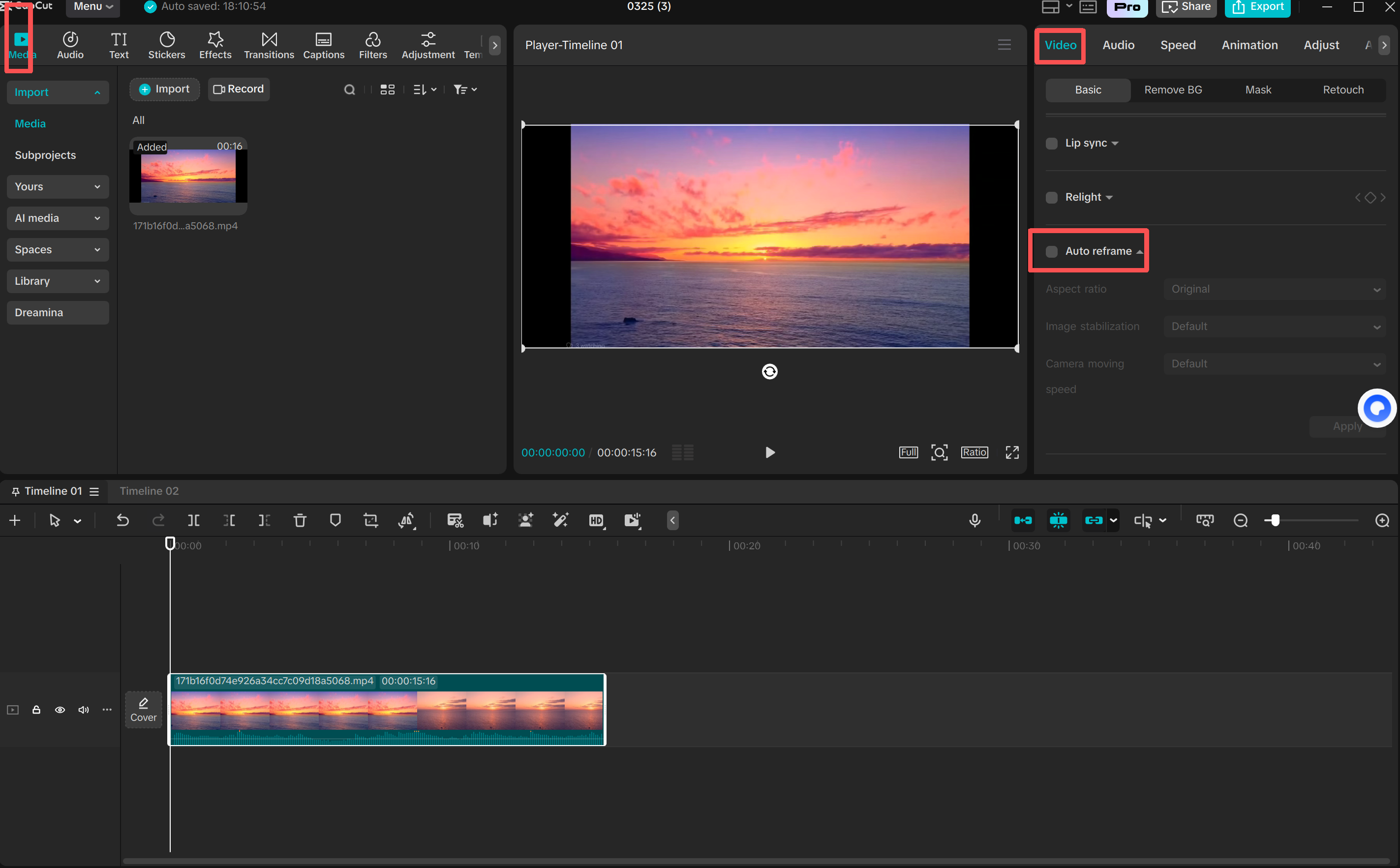The width and height of the screenshot is (1400, 868).
Task: Open the Transitions panel
Action: point(269,45)
